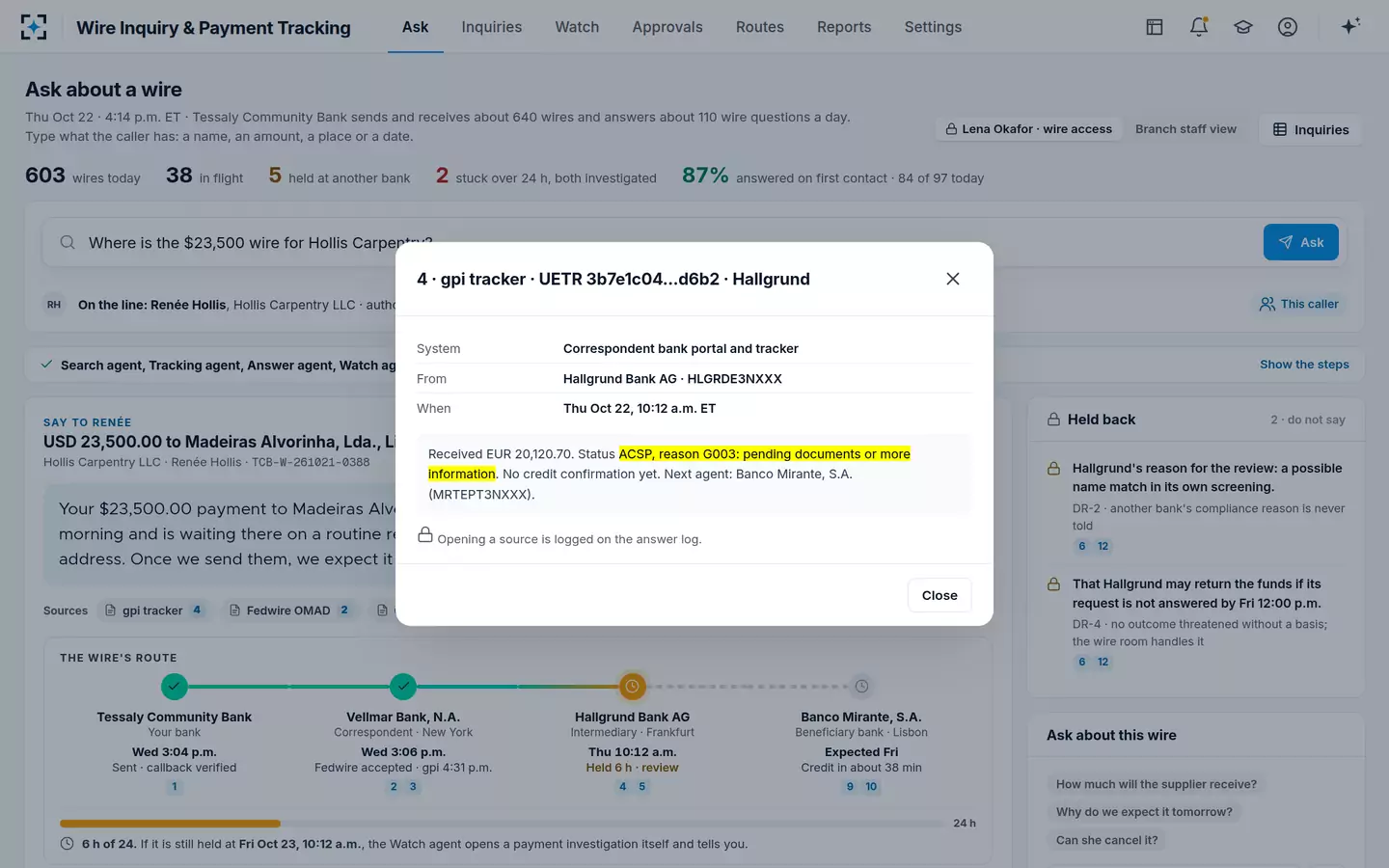Click lock icon beside funds return item

pyautogui.click(x=1054, y=584)
